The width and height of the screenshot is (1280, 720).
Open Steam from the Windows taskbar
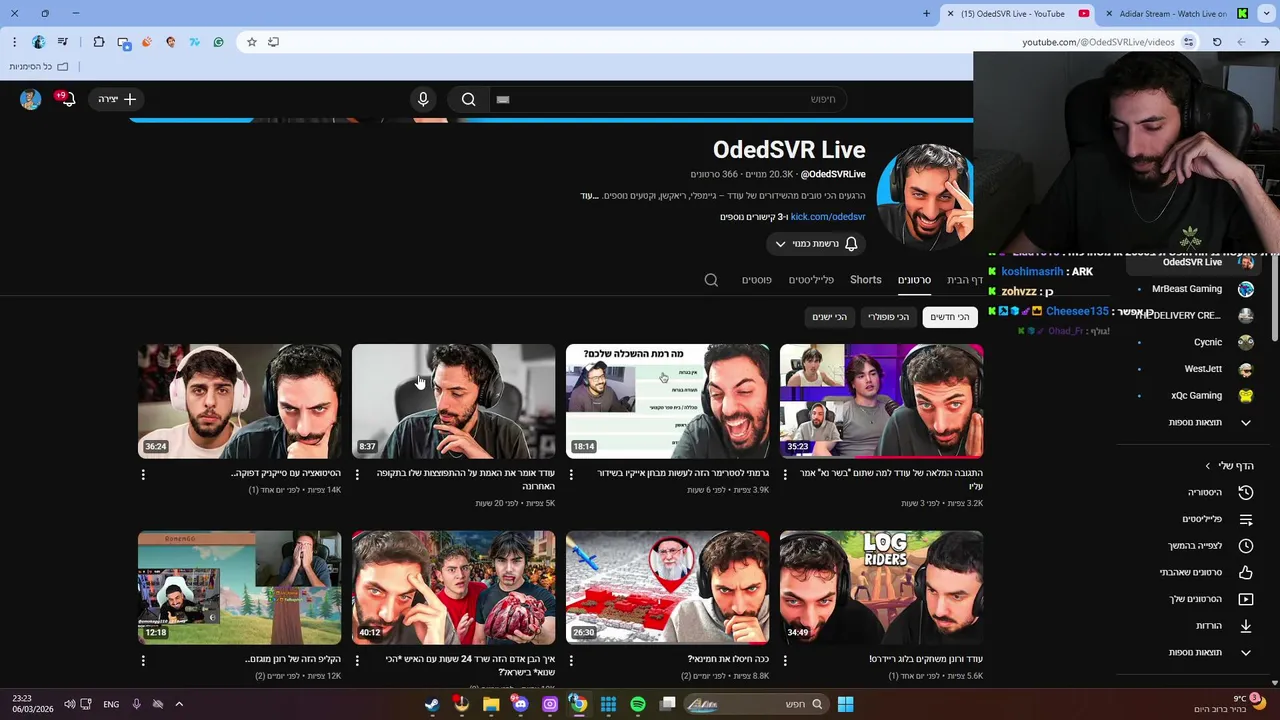pos(432,704)
